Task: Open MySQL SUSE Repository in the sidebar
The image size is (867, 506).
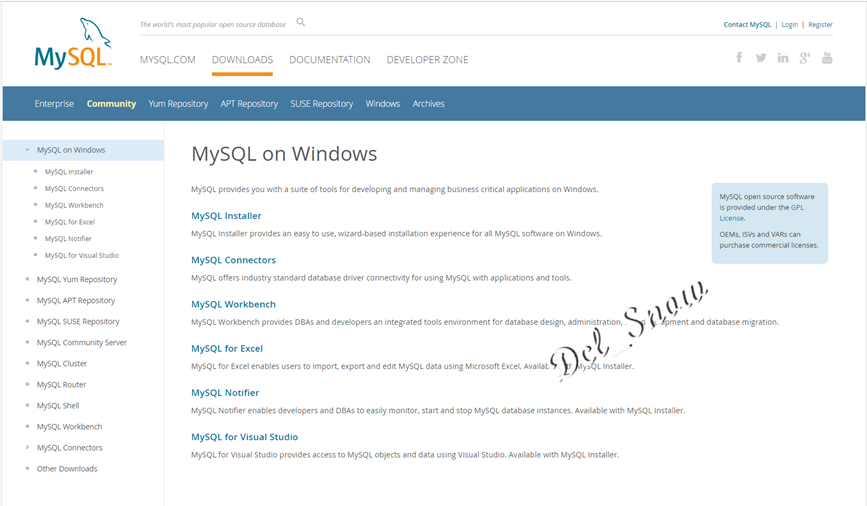Action: coord(78,321)
